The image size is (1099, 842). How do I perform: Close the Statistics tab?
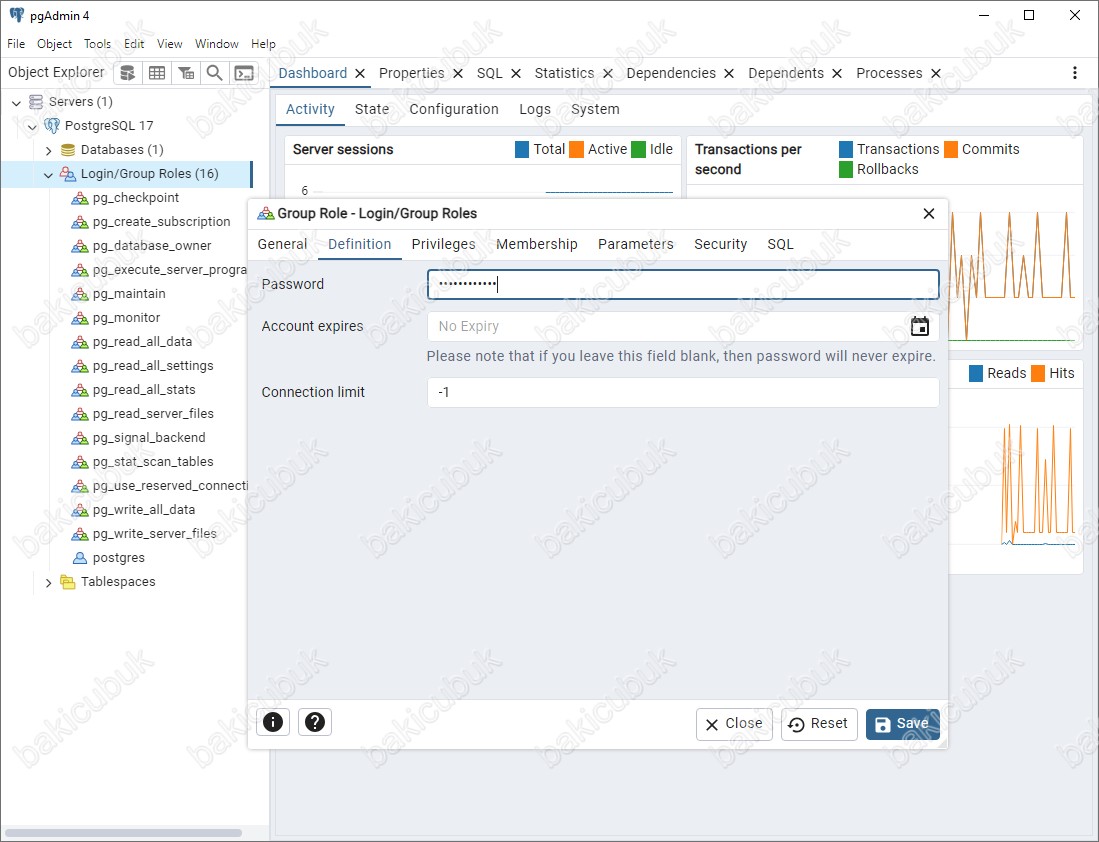pos(608,74)
